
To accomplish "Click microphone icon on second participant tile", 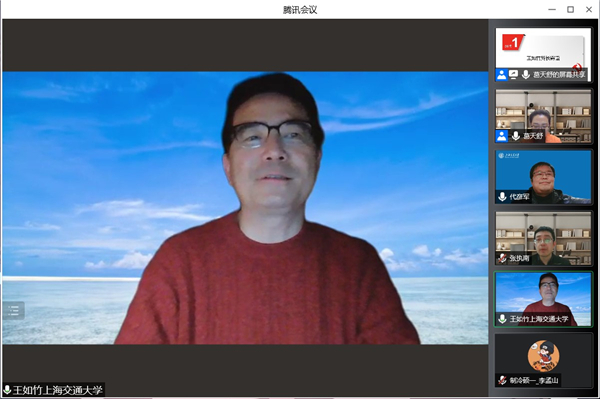I will tap(515, 136).
